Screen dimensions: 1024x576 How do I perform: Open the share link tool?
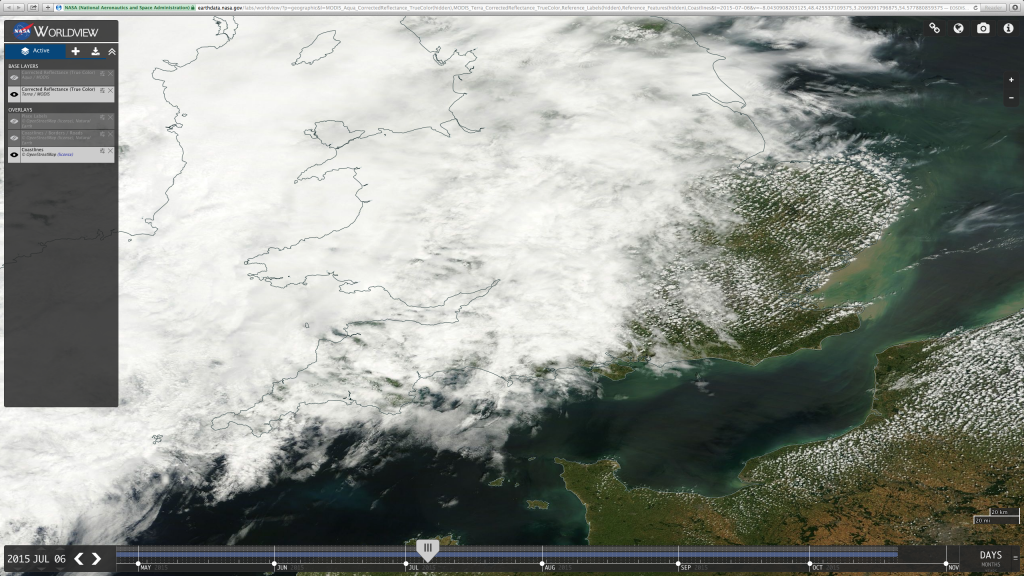click(x=935, y=28)
